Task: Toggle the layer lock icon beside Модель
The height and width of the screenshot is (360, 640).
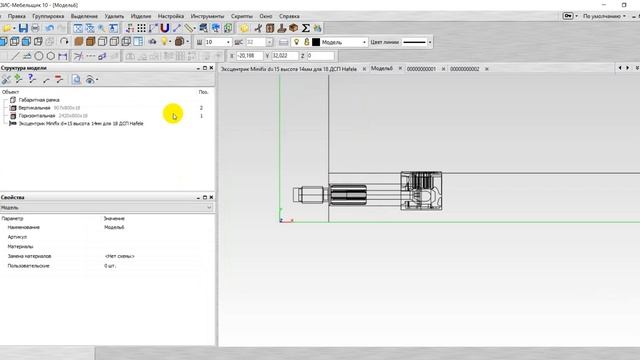Action: pyautogui.click(x=307, y=42)
